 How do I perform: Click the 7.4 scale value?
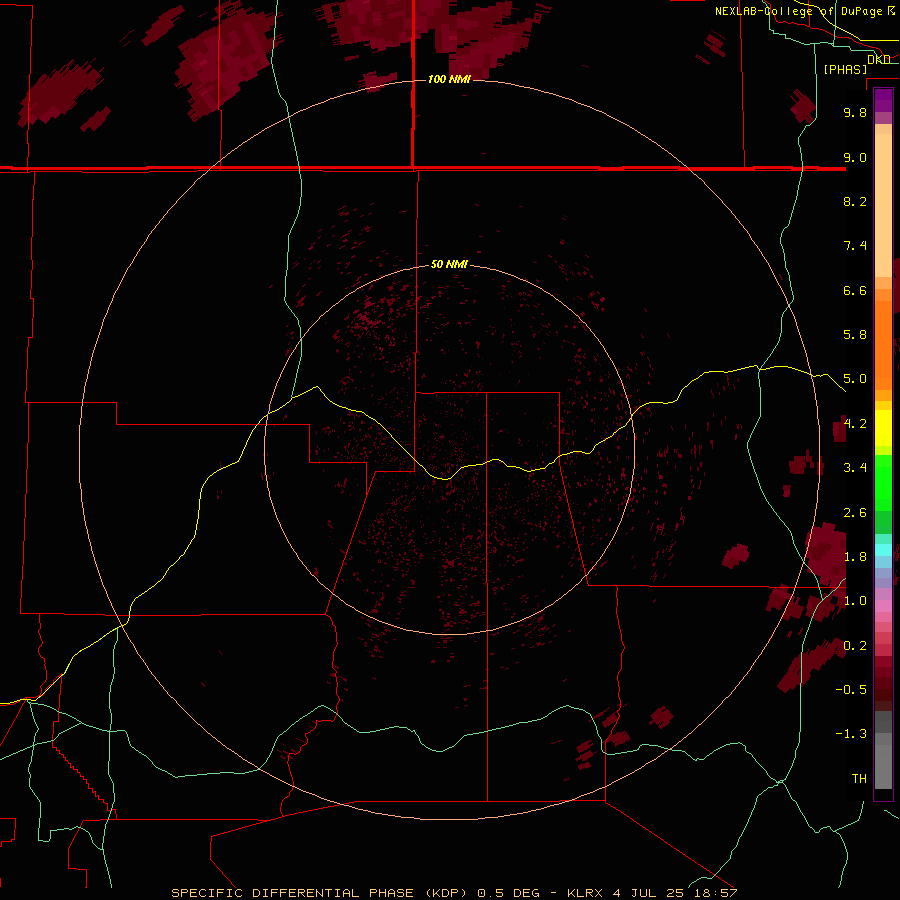point(855,246)
